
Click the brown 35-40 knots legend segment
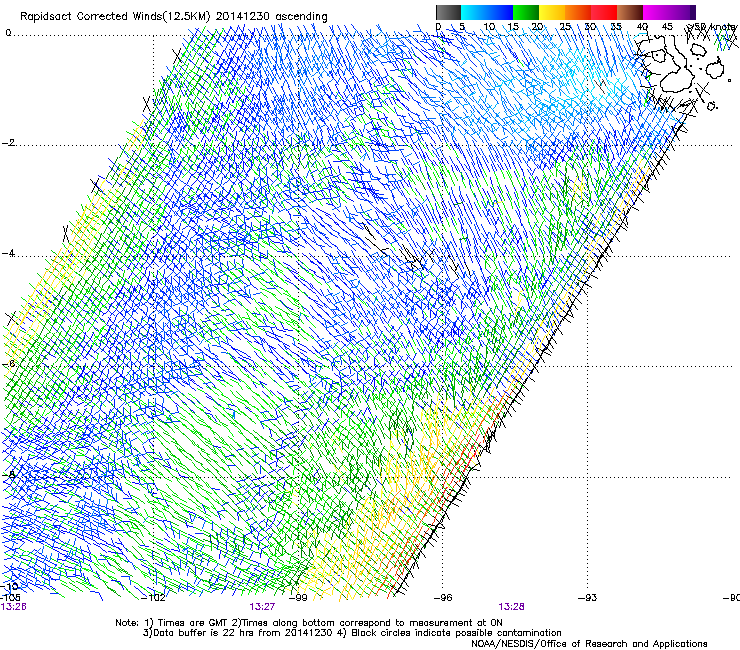[x=630, y=12]
